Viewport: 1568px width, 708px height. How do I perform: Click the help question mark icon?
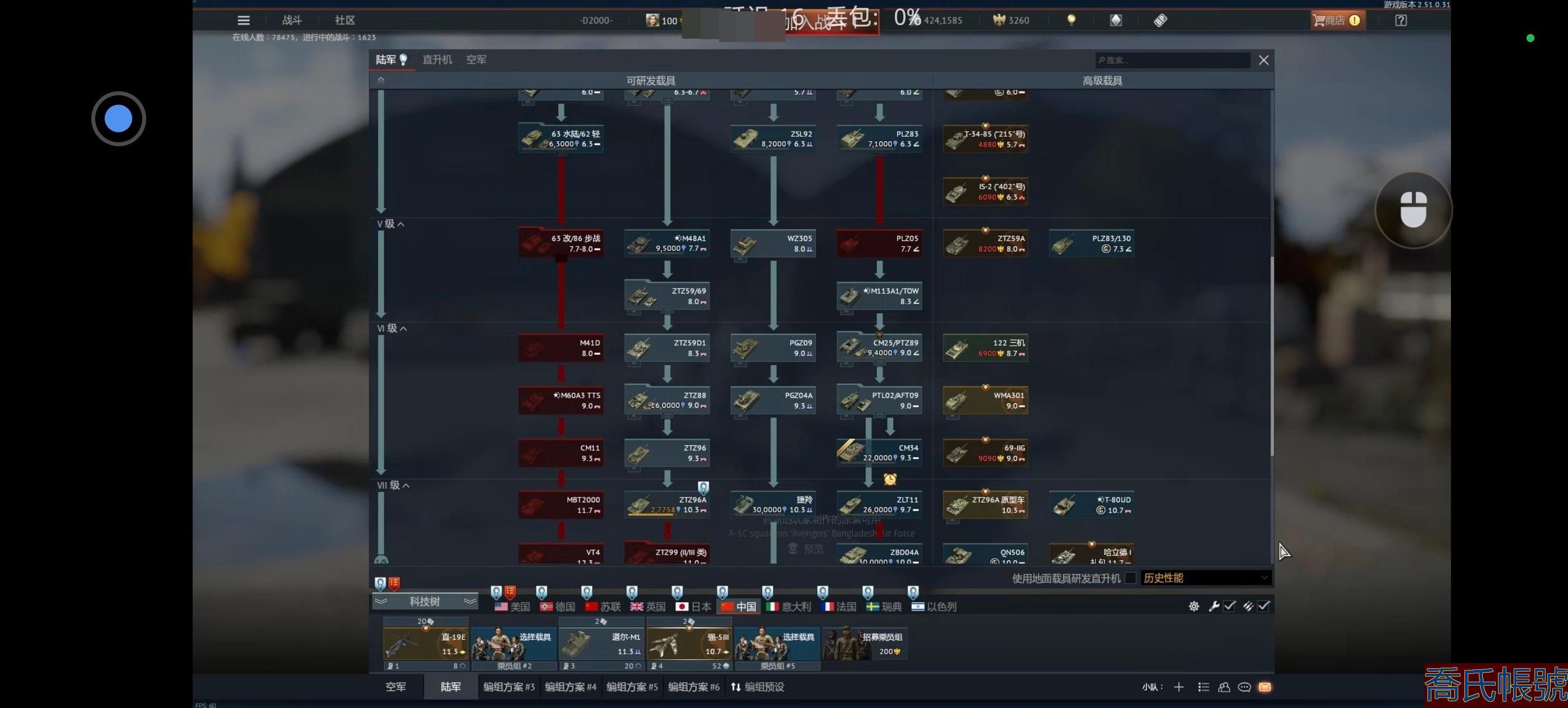1401,20
